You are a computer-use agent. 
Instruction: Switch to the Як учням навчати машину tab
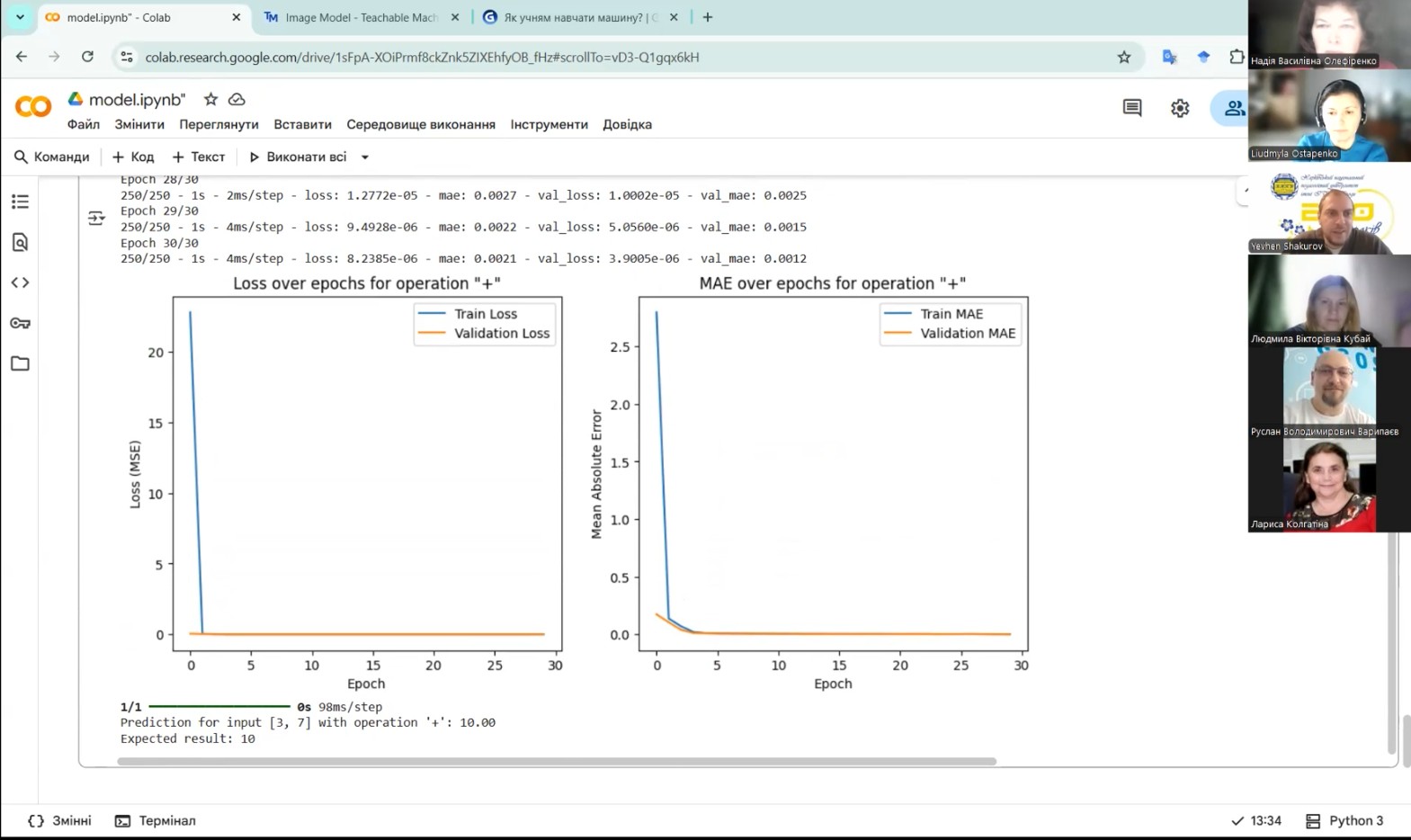581,17
